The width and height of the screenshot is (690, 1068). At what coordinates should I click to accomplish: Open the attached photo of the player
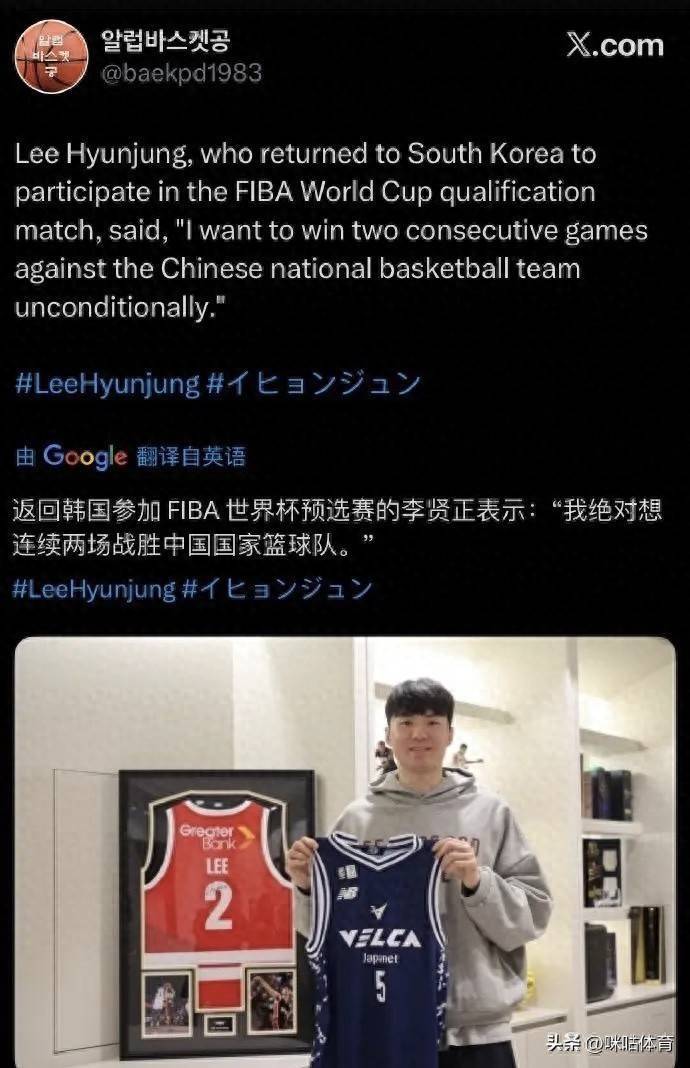click(345, 852)
